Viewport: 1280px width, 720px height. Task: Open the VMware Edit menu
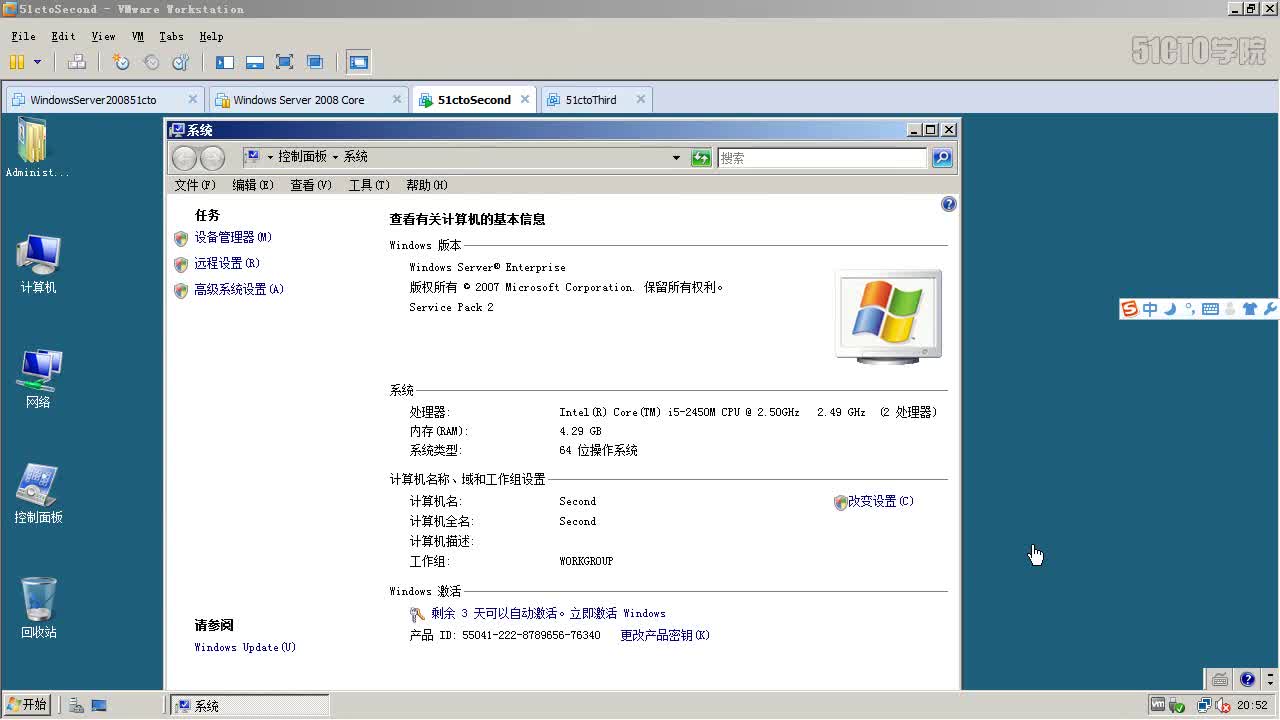point(63,37)
